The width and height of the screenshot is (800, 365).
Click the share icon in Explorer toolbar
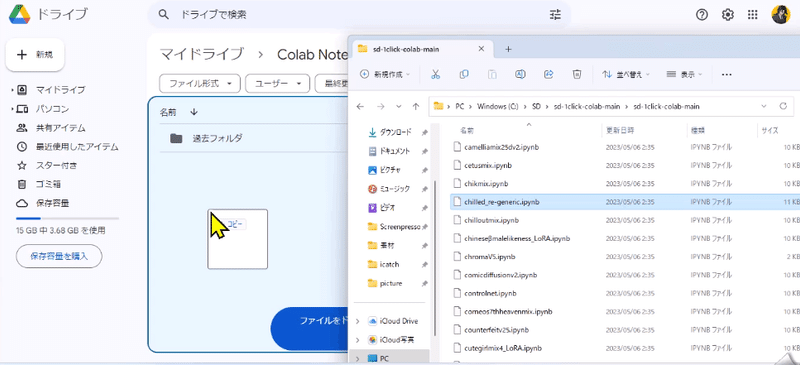click(x=549, y=75)
